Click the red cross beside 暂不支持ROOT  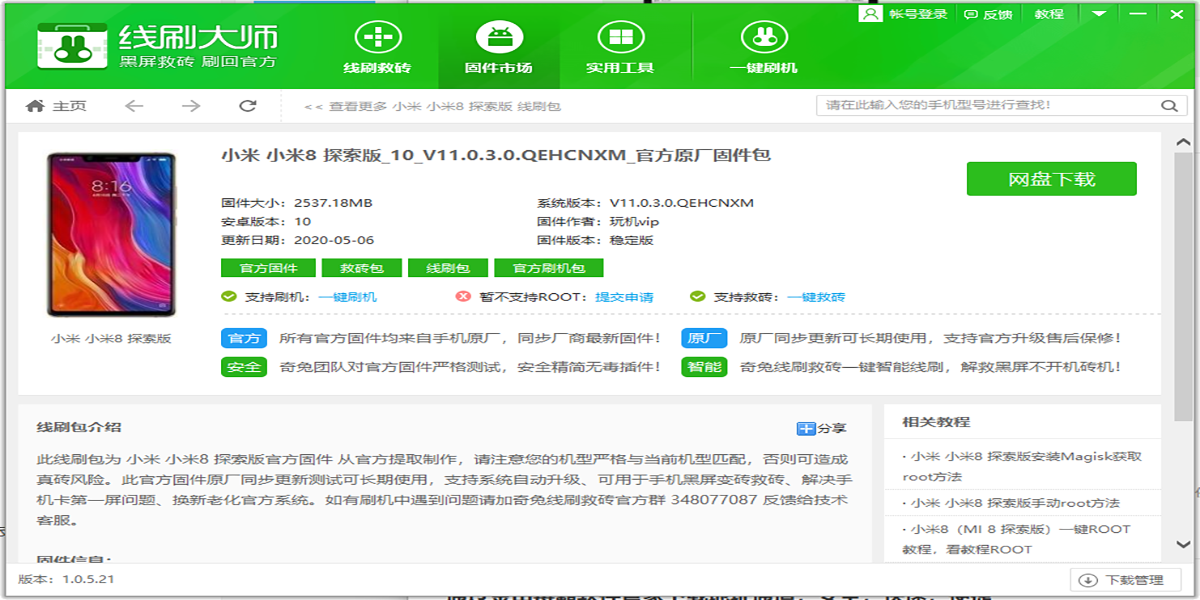click(x=463, y=297)
